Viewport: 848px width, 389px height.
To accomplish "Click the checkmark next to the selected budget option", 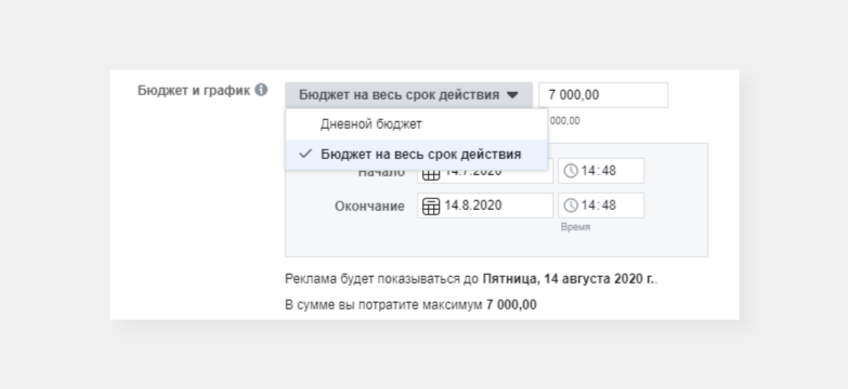I will (x=306, y=154).
